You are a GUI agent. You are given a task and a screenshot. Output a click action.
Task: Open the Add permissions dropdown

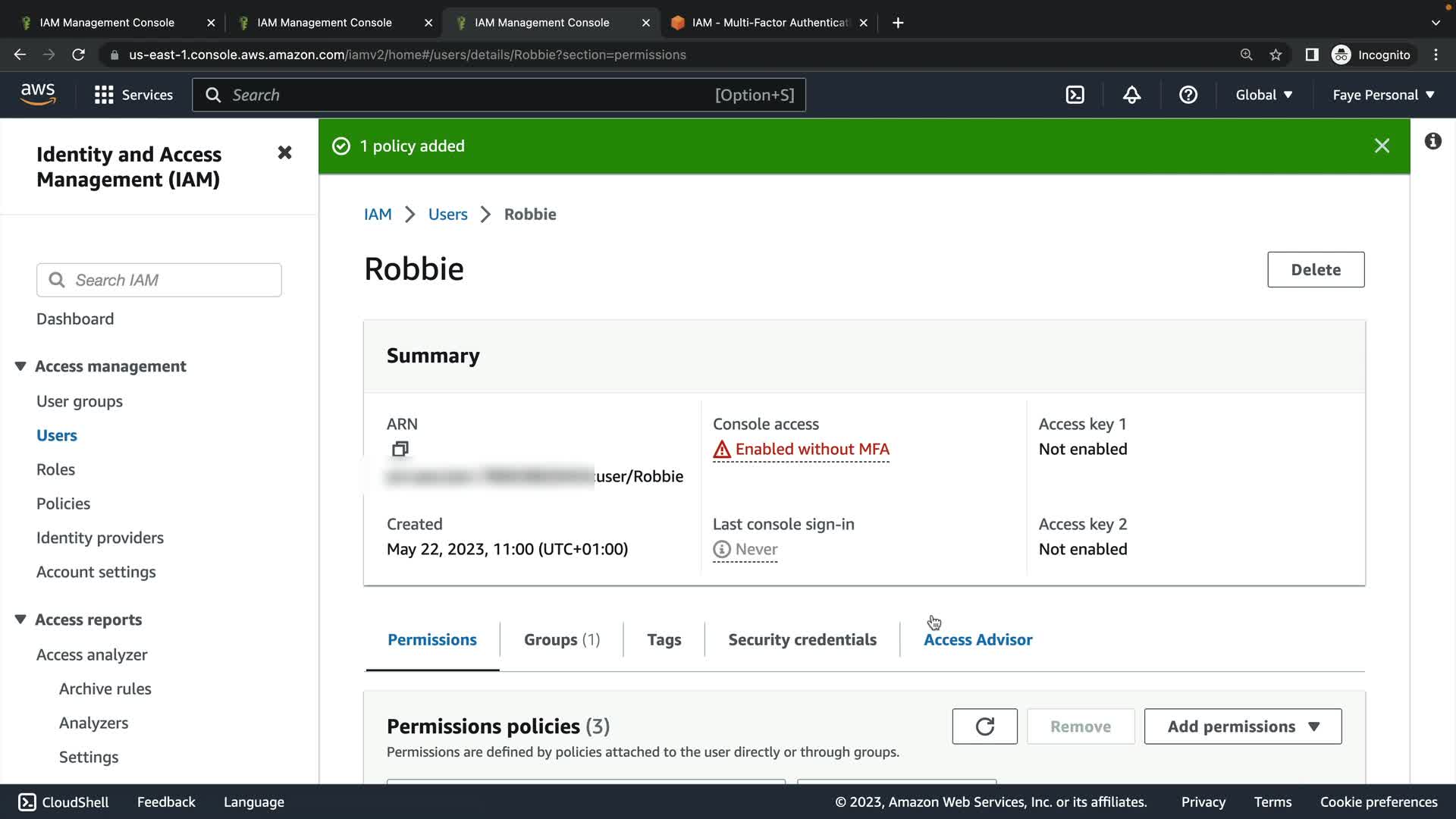click(1242, 726)
